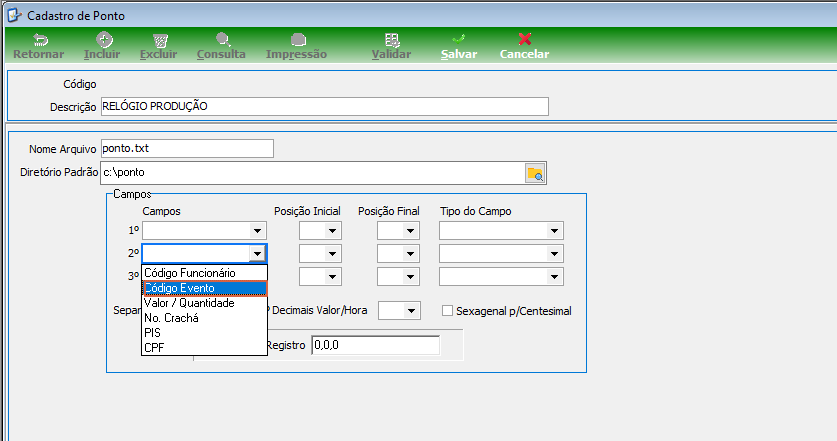The image size is (837, 441).
Task: Click the Impressão printer icon
Action: (298, 40)
